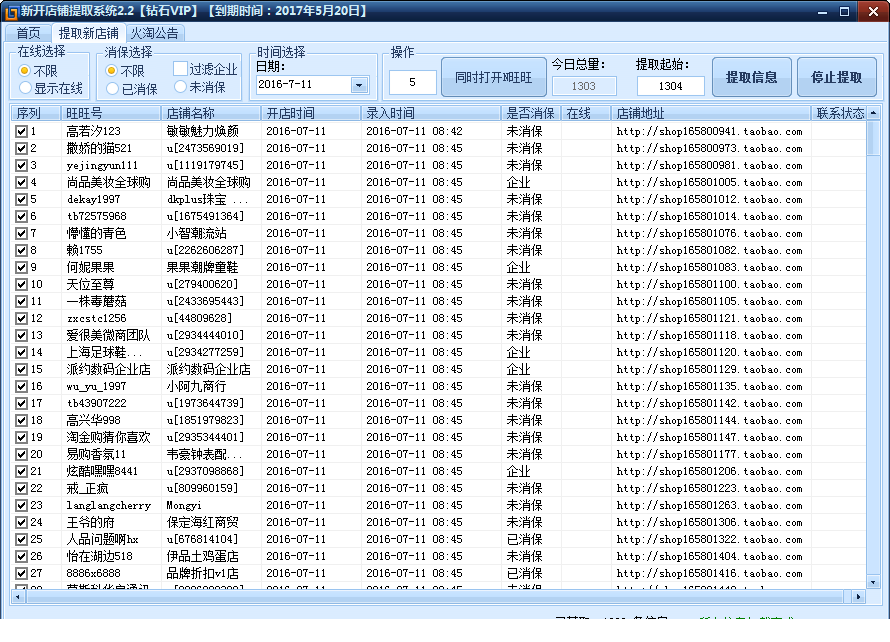
Task: Click the 今日总量 field showing 1303
Action: tap(583, 86)
